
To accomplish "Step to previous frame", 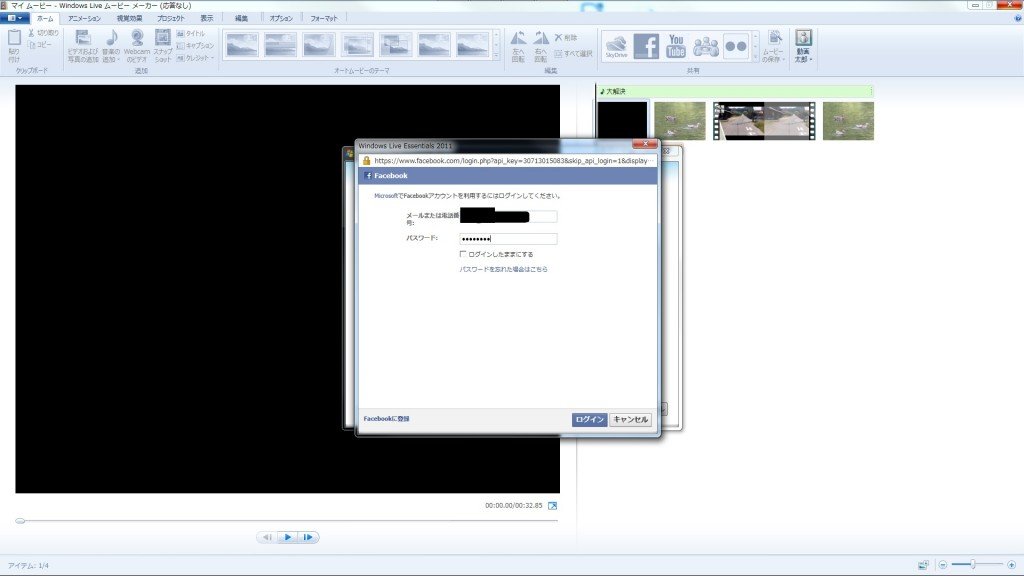I will click(x=267, y=537).
